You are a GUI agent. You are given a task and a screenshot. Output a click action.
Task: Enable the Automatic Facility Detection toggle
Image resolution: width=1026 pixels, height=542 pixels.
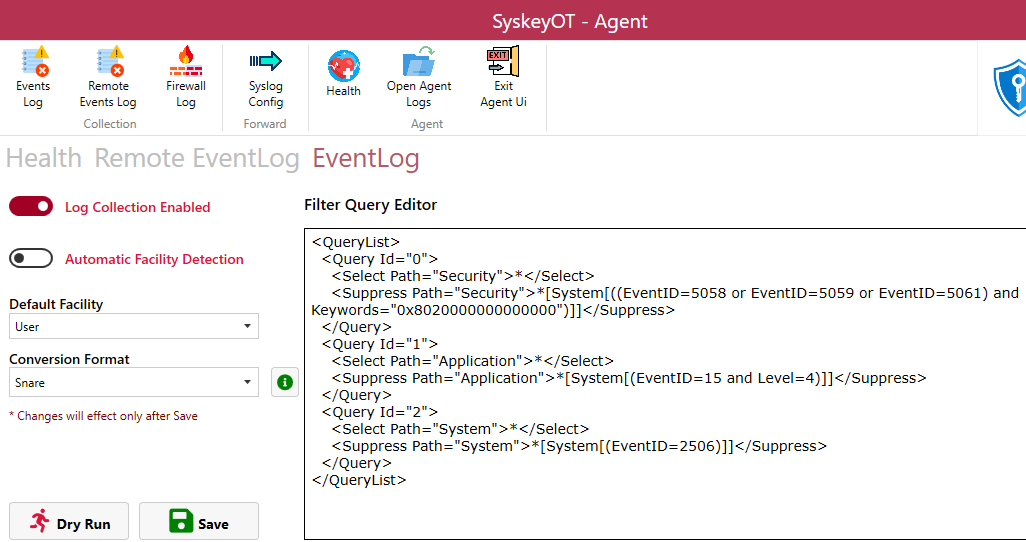click(x=31, y=259)
